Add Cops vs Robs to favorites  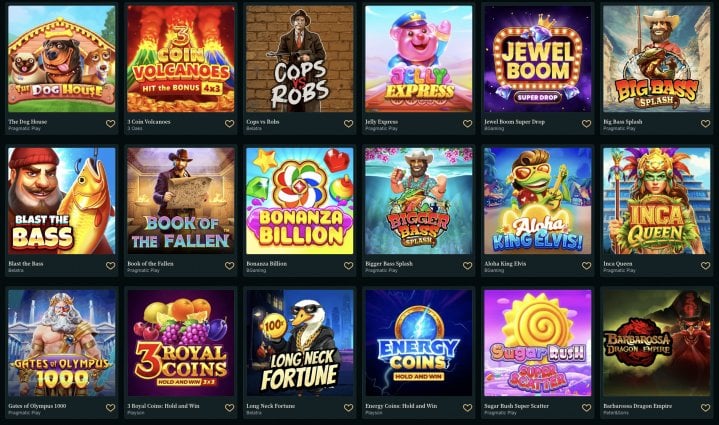pyautogui.click(x=348, y=124)
